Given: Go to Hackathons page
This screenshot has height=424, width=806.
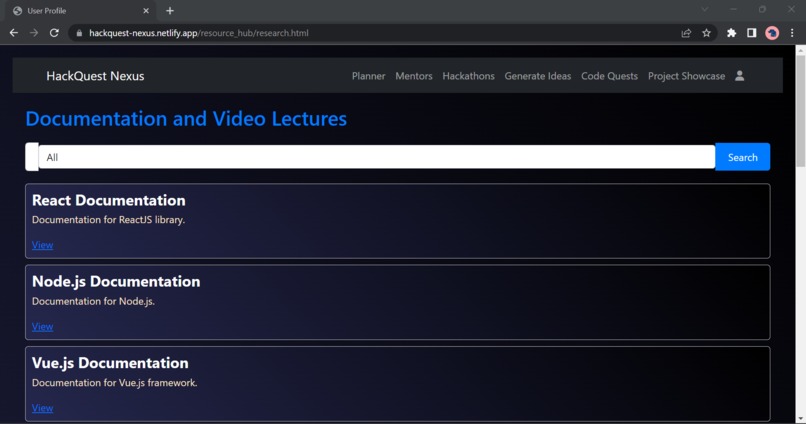Looking at the screenshot, I should [468, 76].
